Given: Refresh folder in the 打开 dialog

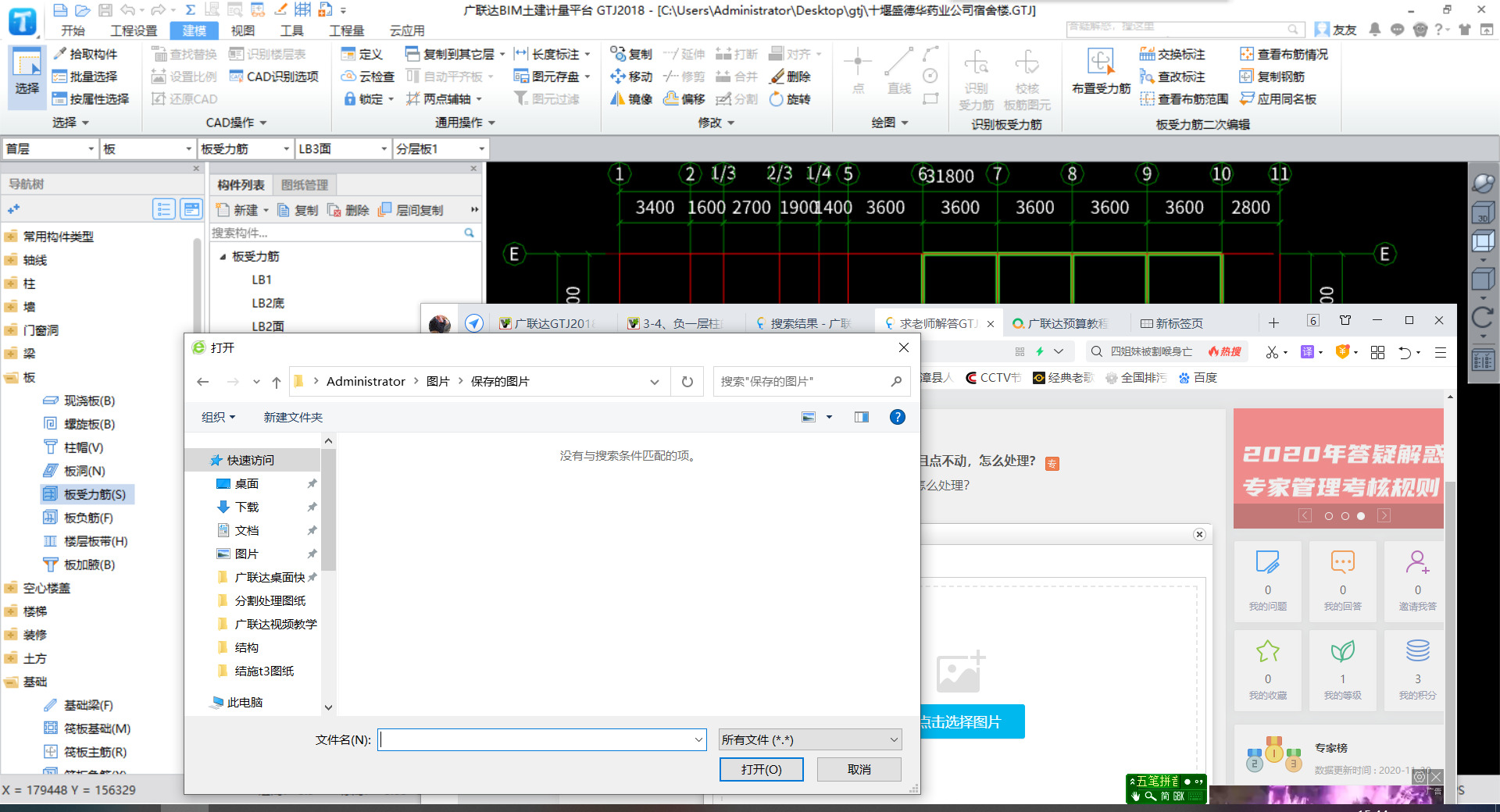Looking at the screenshot, I should (x=687, y=382).
